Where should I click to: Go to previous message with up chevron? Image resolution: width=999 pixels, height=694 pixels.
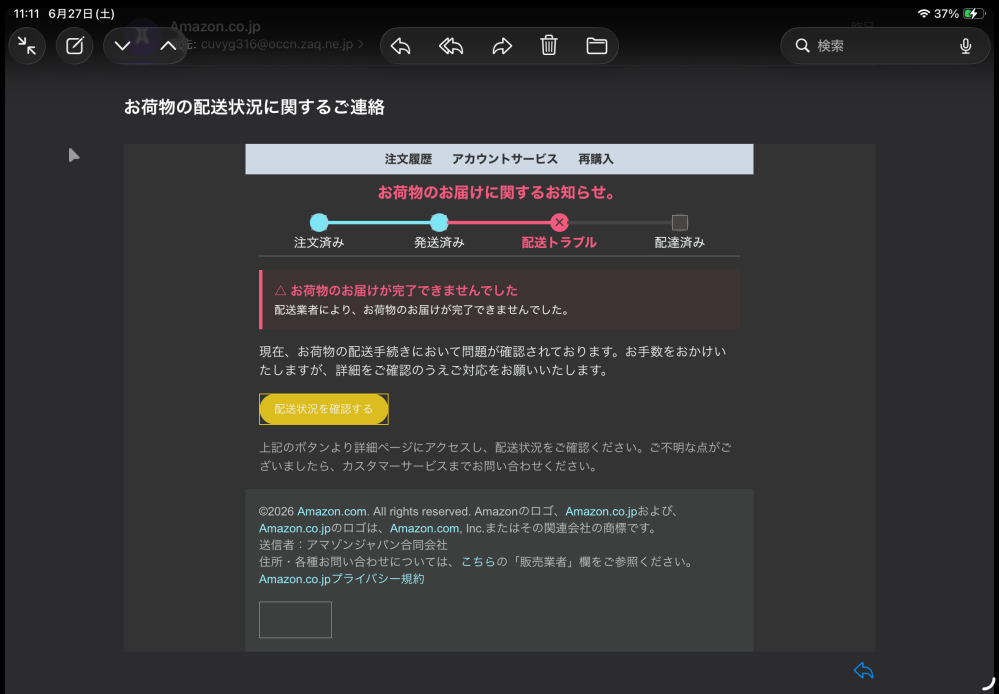[168, 46]
